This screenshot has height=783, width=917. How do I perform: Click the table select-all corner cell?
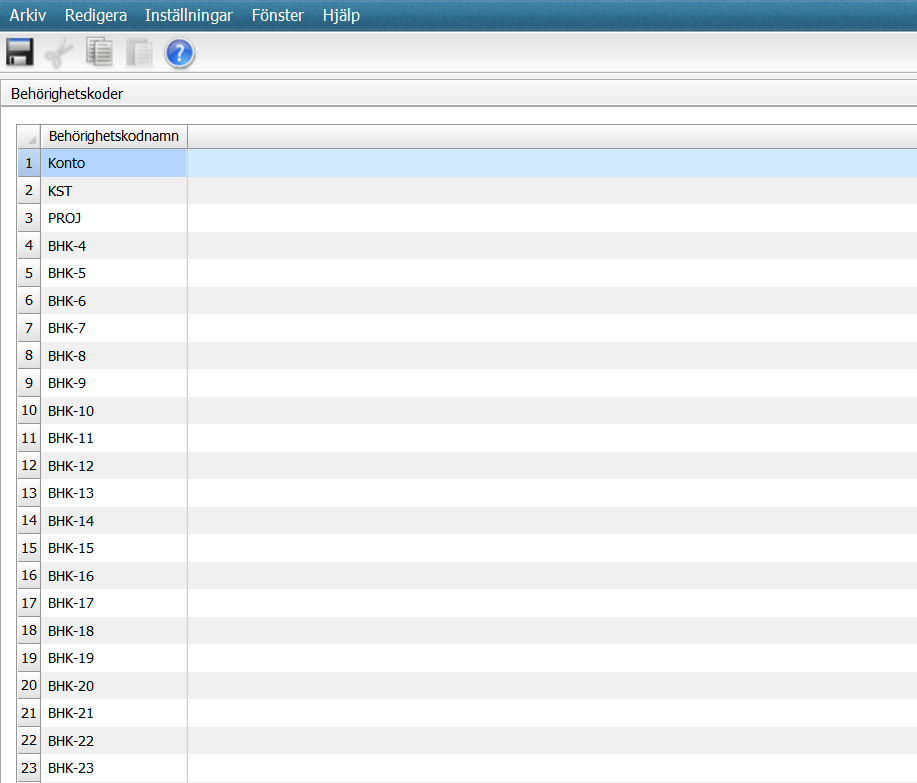point(29,136)
